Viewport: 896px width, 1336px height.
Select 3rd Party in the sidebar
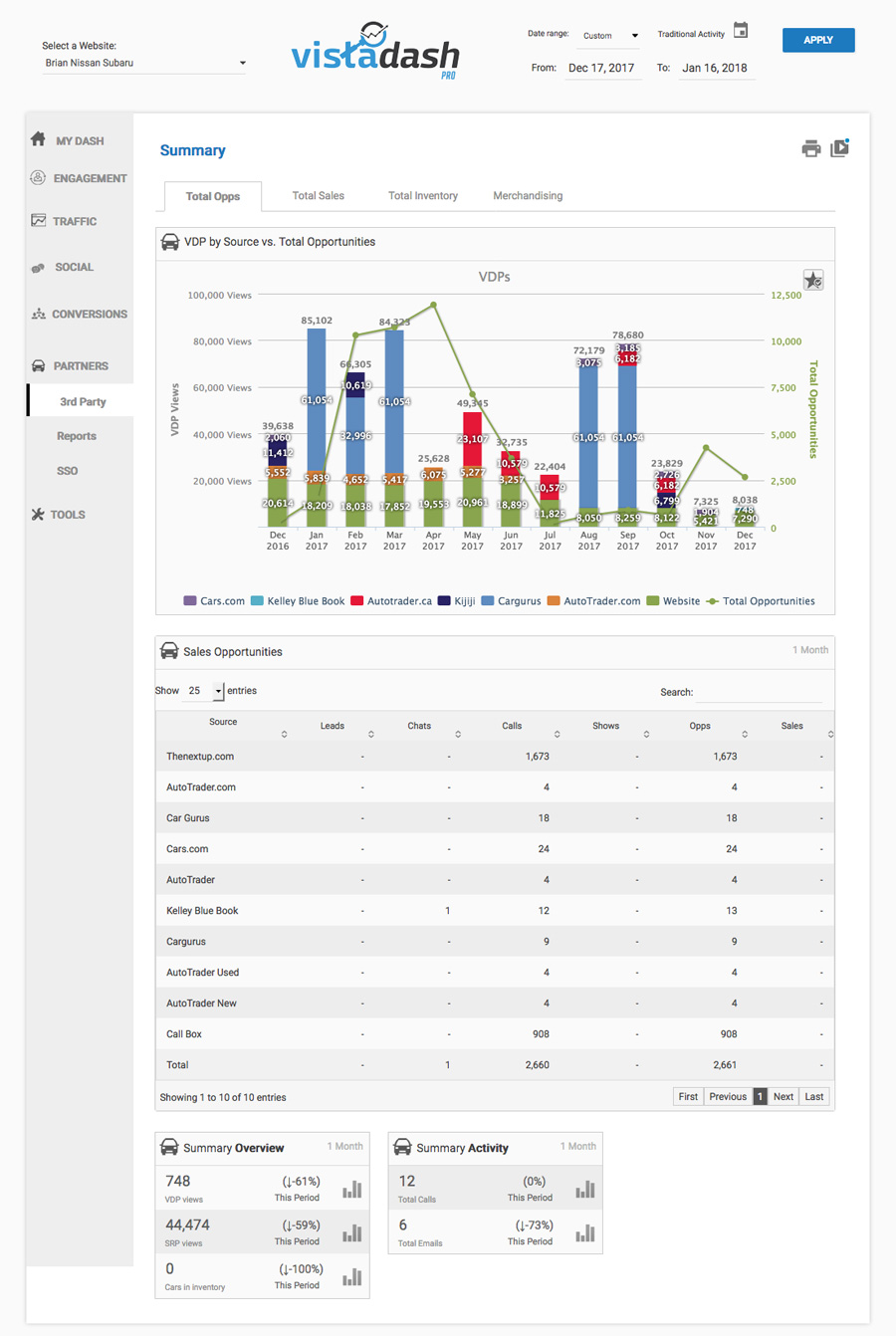click(x=82, y=401)
